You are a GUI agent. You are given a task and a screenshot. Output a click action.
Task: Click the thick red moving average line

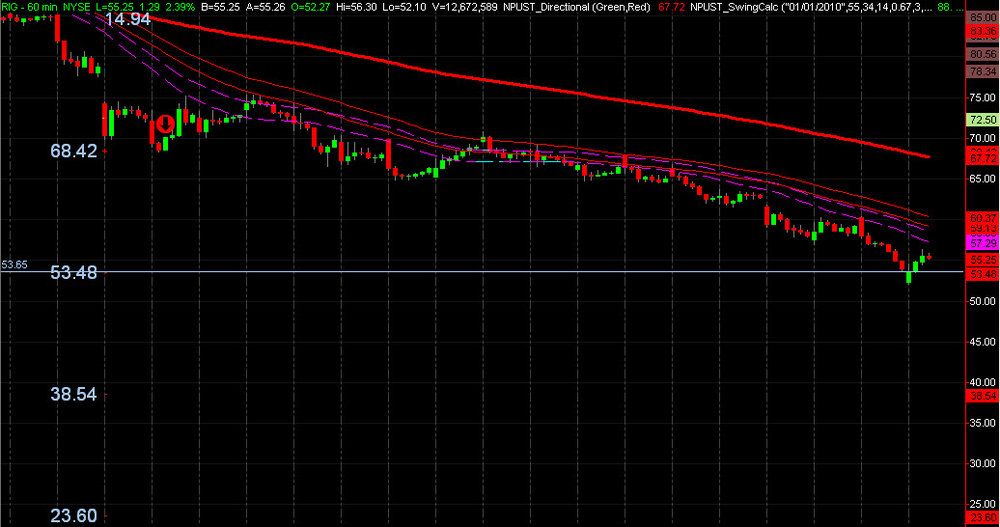coord(529,85)
